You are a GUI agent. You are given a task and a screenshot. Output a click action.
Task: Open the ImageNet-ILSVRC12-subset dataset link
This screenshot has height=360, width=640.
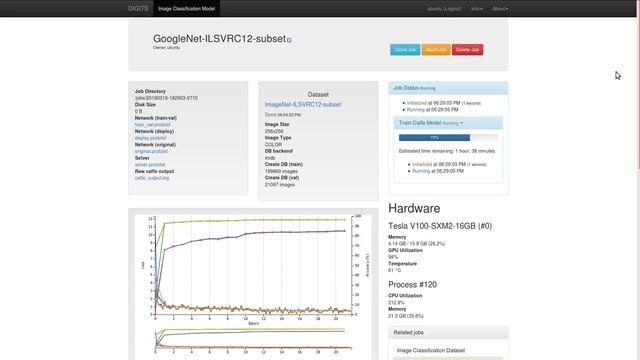tap(303, 104)
